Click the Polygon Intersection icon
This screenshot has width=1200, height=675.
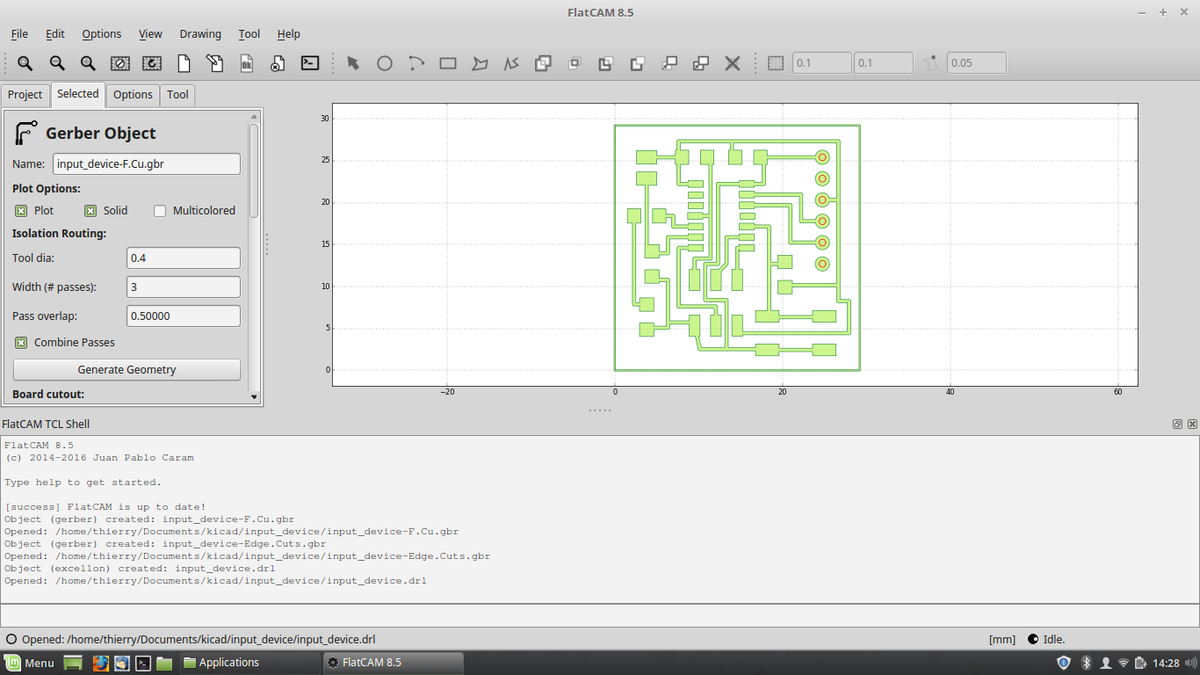click(574, 63)
